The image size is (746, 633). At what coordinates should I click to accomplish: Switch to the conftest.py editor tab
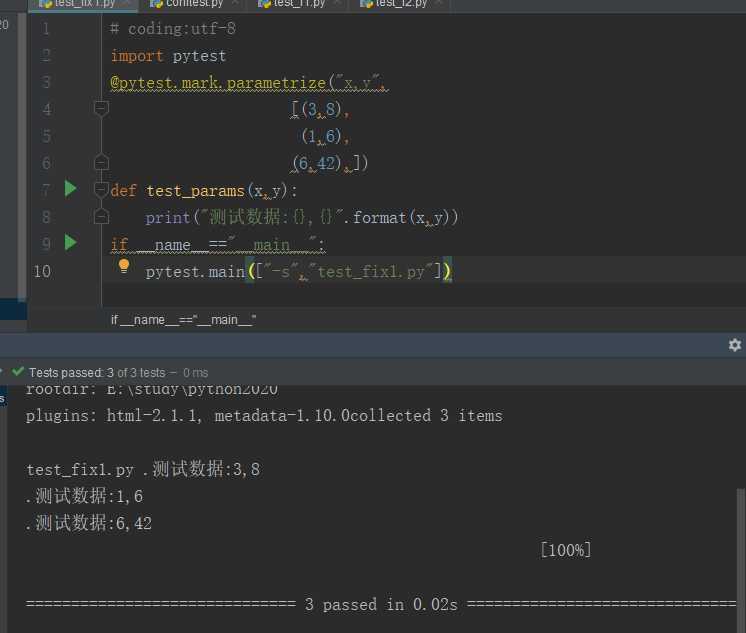194,4
